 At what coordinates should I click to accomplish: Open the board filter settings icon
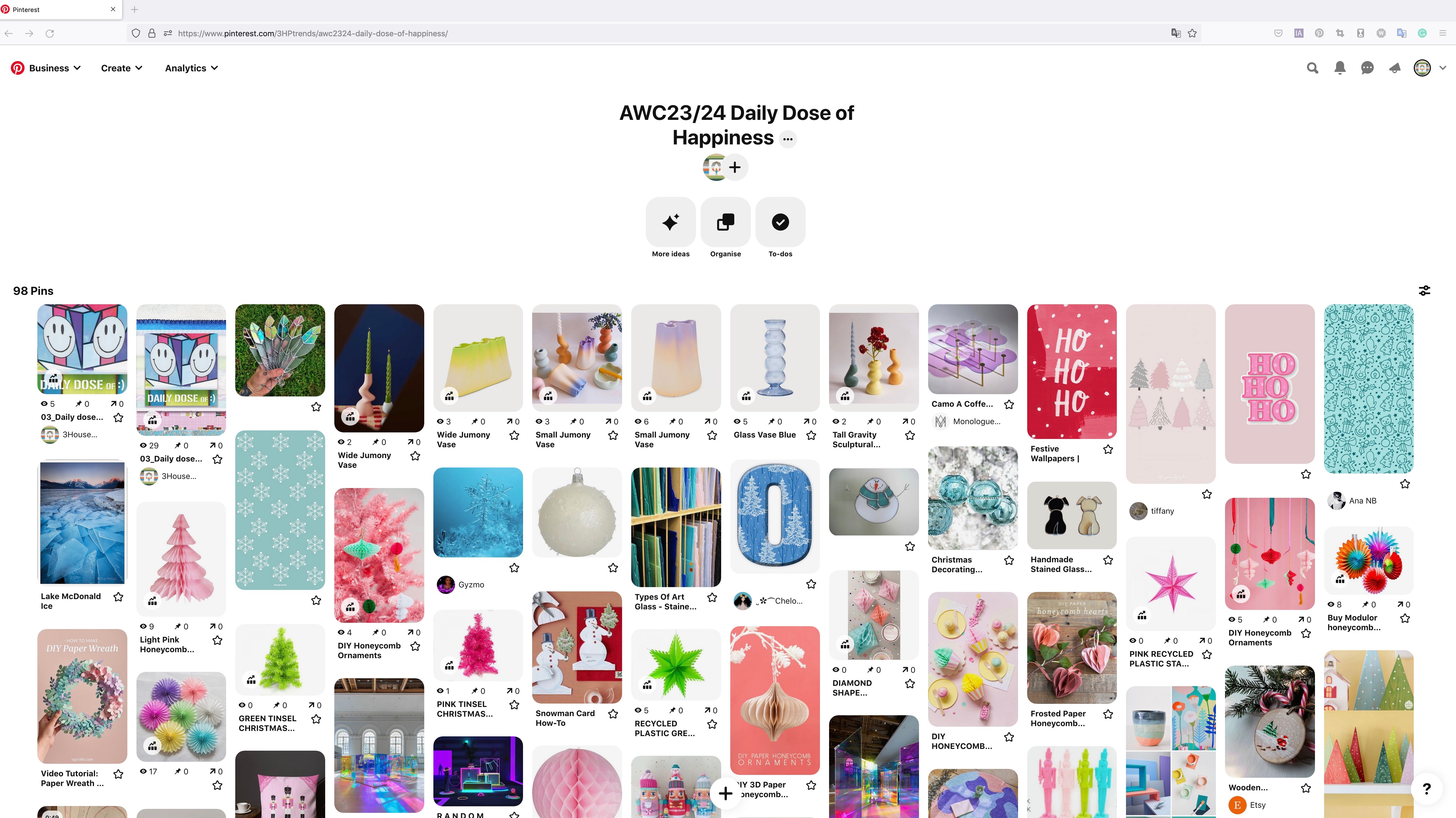(1424, 290)
